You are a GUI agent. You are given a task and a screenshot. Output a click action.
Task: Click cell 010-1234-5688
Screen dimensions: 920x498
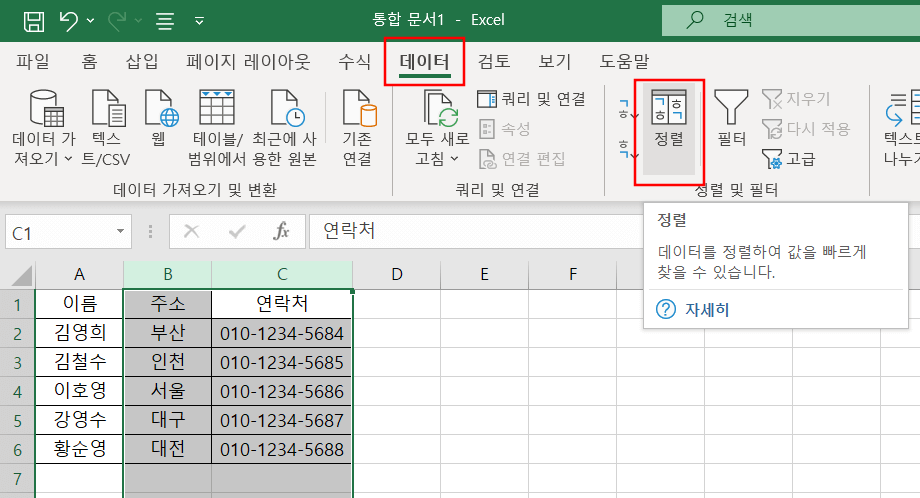click(282, 449)
